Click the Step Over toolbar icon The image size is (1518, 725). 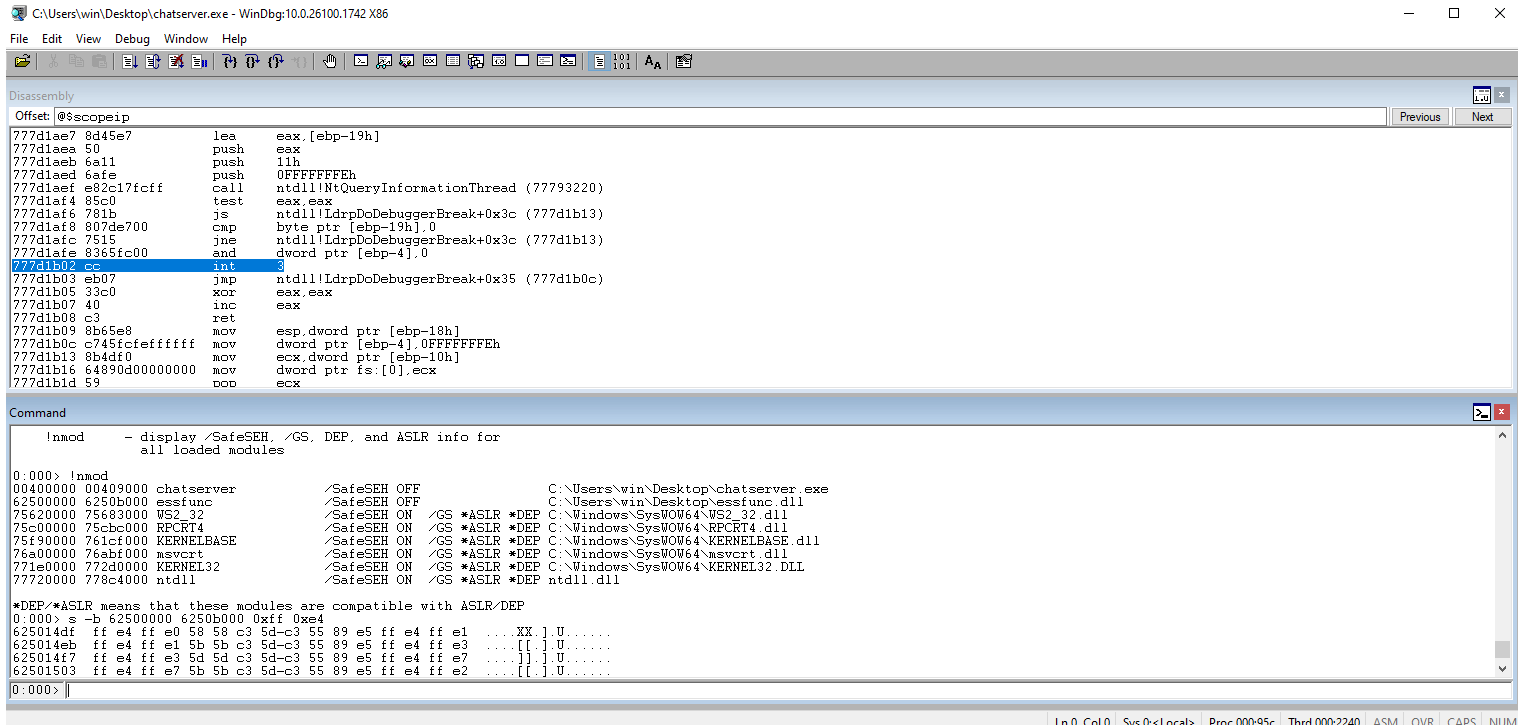[252, 62]
